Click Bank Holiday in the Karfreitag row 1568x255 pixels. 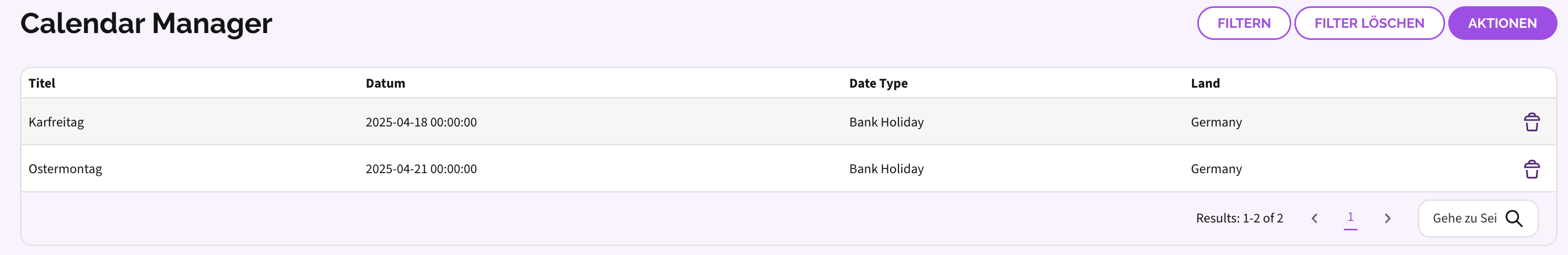pyautogui.click(x=886, y=122)
